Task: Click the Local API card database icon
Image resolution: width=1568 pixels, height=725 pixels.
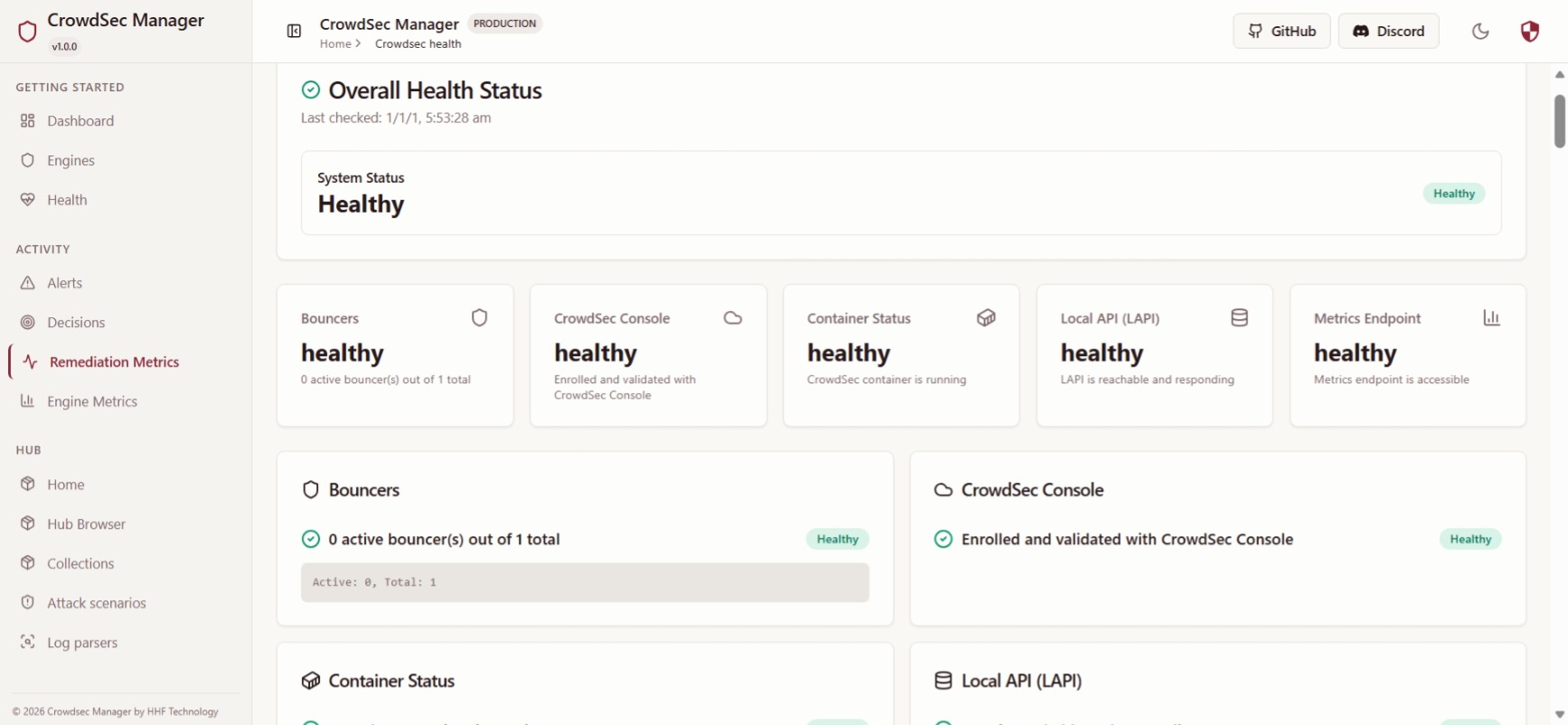Action: pyautogui.click(x=1240, y=318)
